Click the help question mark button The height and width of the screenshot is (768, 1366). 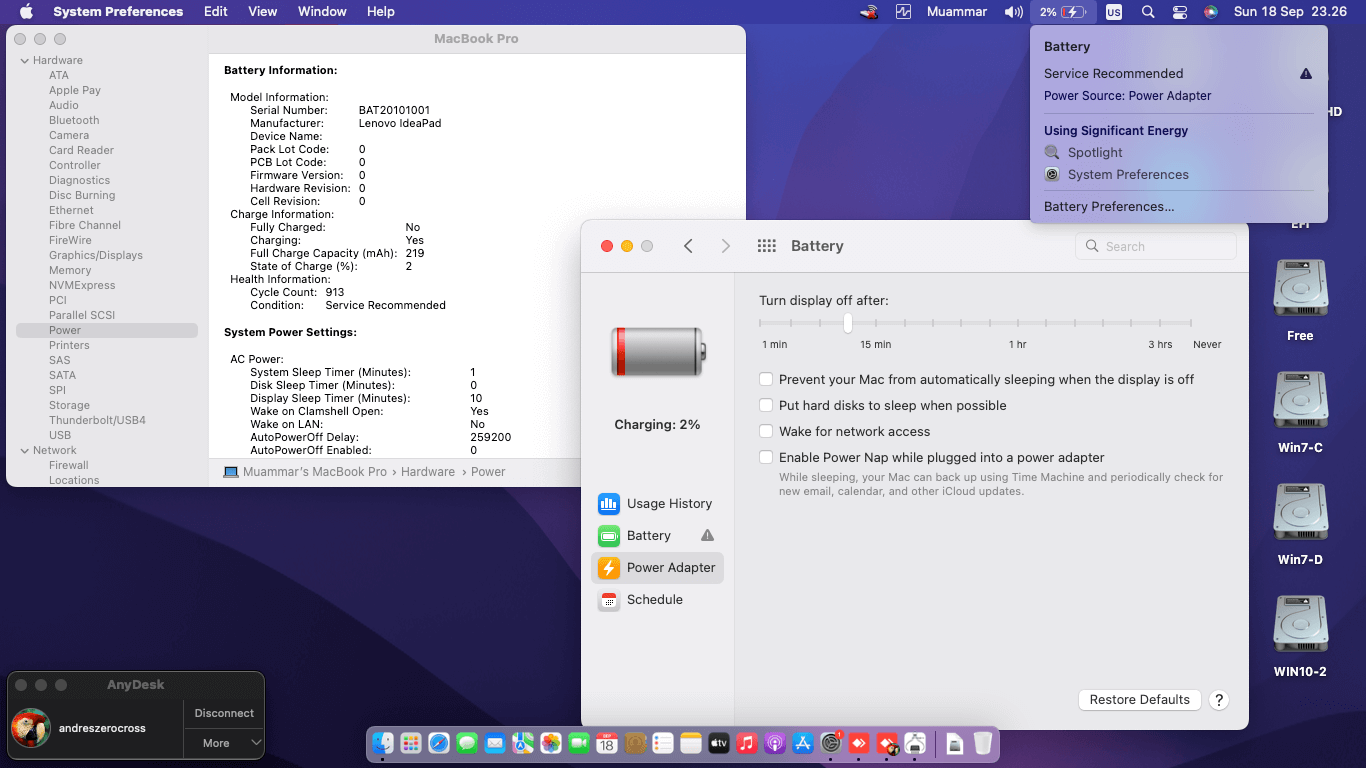coord(1219,700)
